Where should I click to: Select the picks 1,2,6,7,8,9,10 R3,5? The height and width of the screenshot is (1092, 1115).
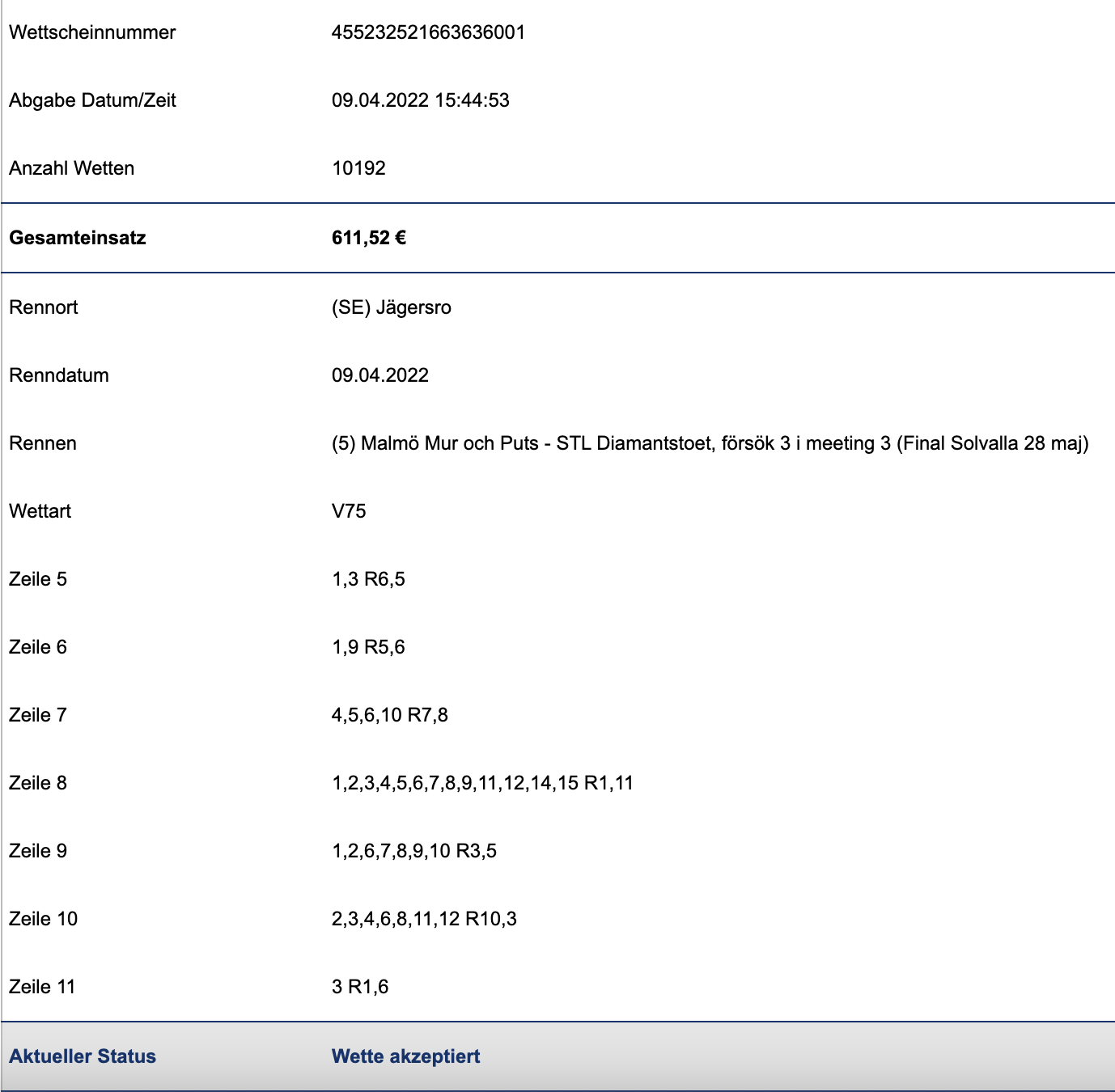414,851
